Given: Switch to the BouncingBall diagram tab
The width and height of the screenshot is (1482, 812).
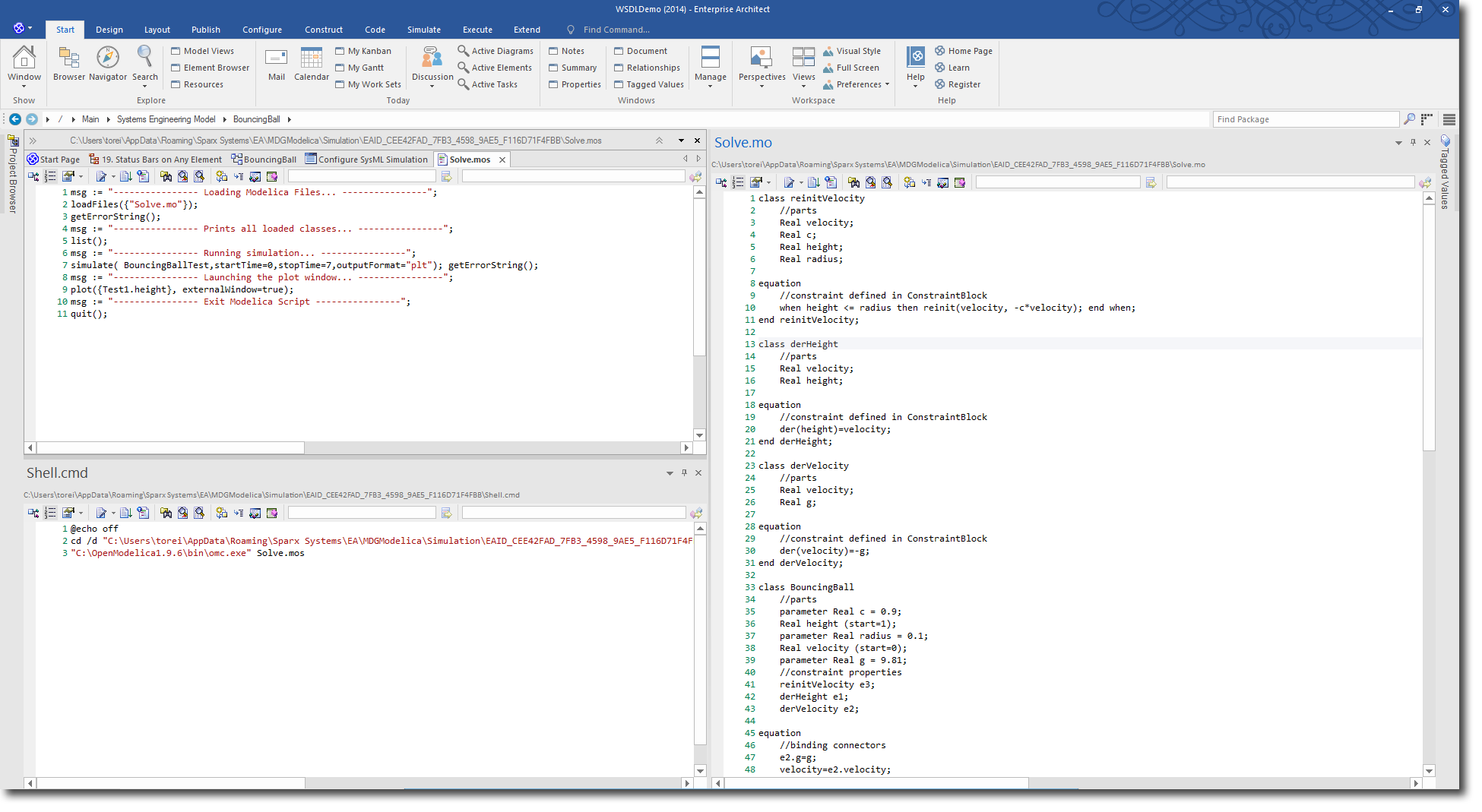Looking at the screenshot, I should pyautogui.click(x=264, y=160).
